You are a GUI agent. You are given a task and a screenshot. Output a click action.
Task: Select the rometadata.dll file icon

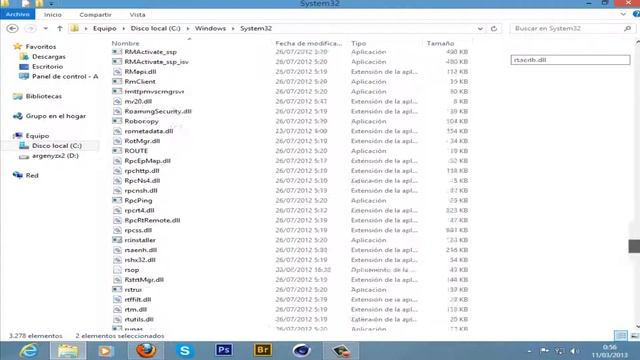point(117,131)
